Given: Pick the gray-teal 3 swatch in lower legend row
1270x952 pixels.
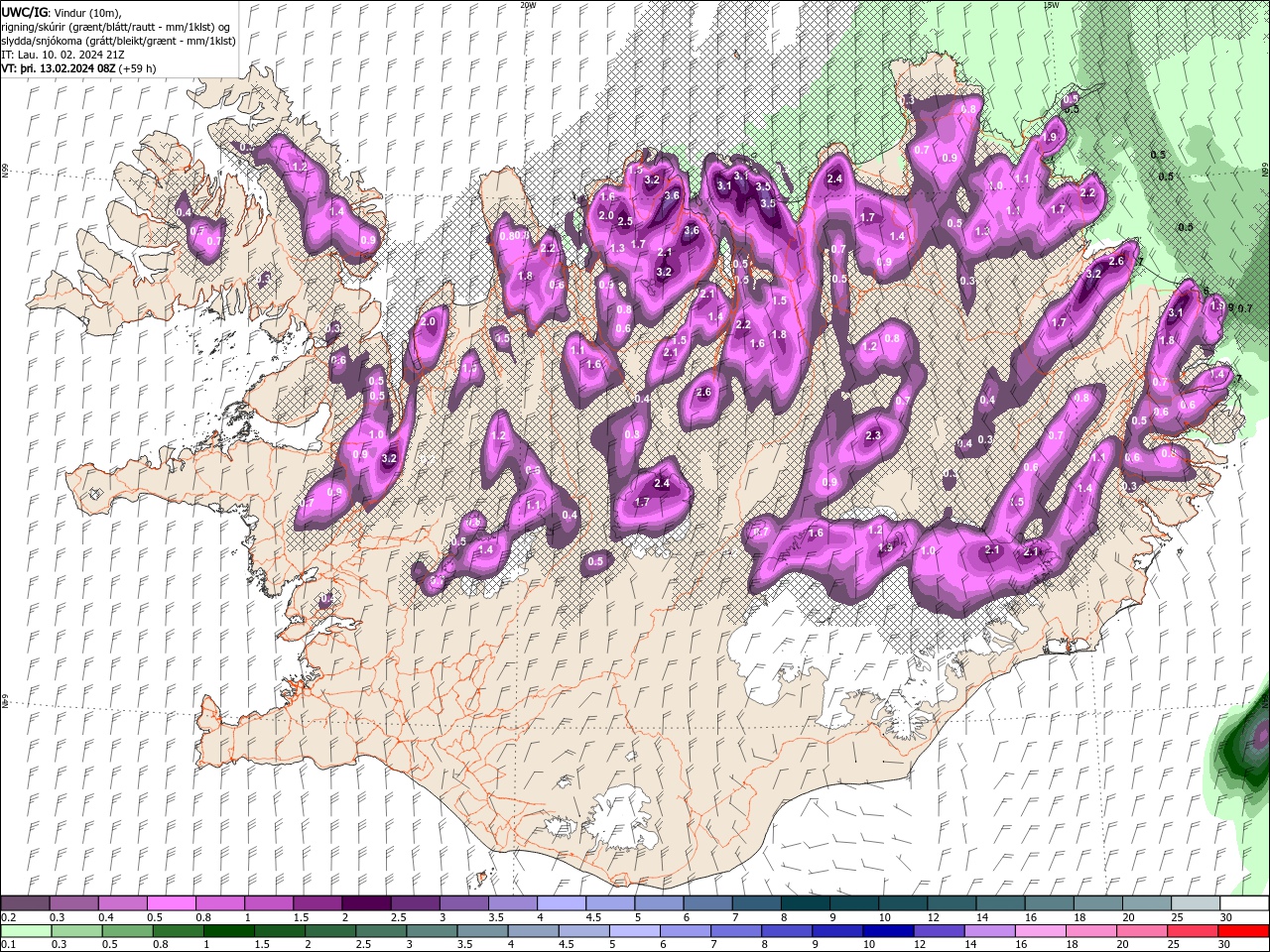Looking at the screenshot, I should click(432, 931).
